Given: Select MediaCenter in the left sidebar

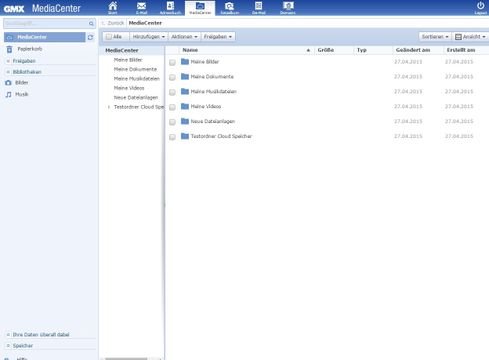Looking at the screenshot, I should [45, 37].
